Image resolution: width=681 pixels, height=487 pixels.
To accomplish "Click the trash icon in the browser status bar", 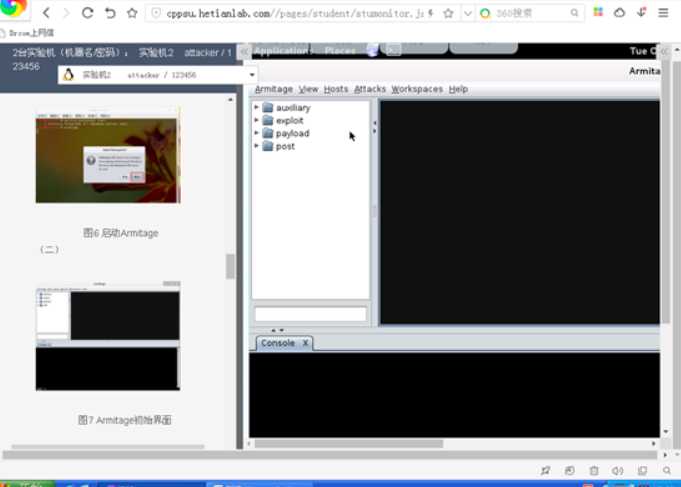I will (594, 470).
